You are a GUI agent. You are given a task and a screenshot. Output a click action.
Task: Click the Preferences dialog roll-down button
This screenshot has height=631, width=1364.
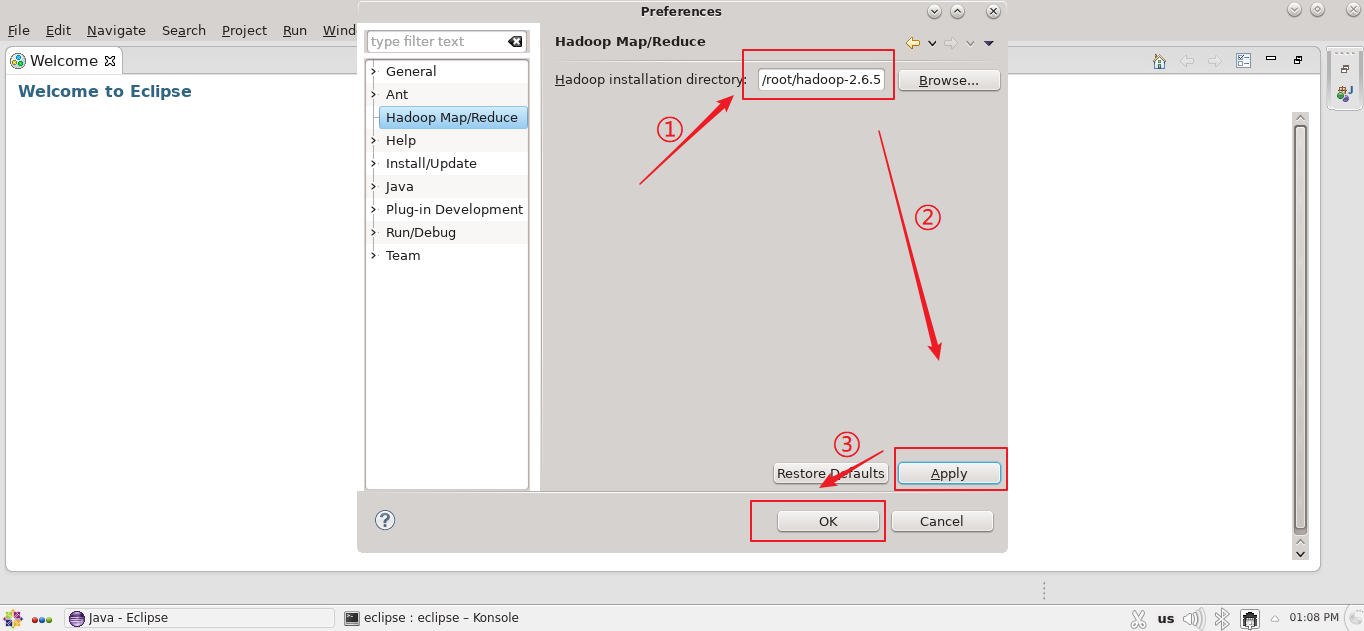[x=934, y=11]
